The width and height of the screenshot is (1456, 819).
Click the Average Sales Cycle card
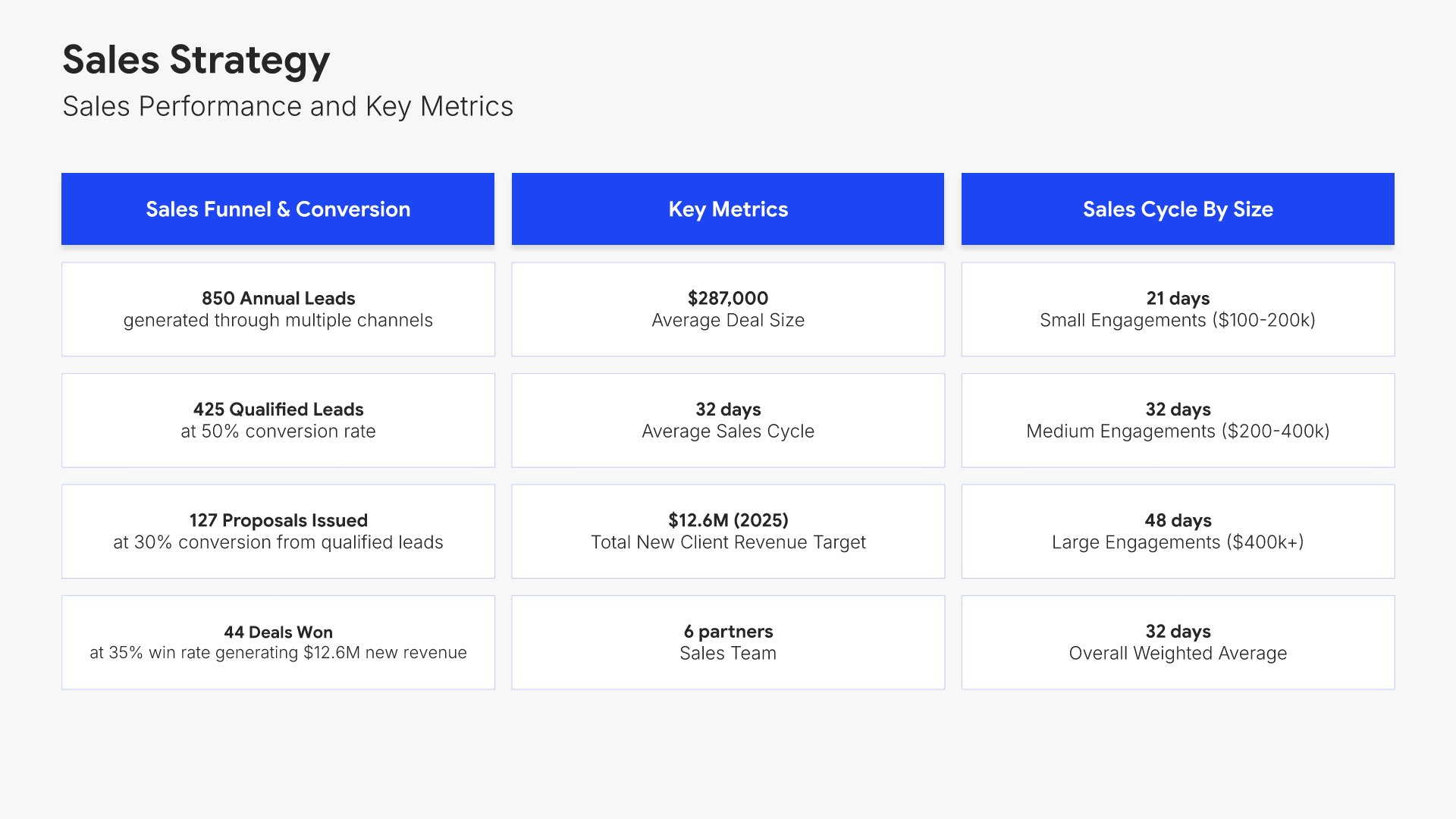(728, 420)
